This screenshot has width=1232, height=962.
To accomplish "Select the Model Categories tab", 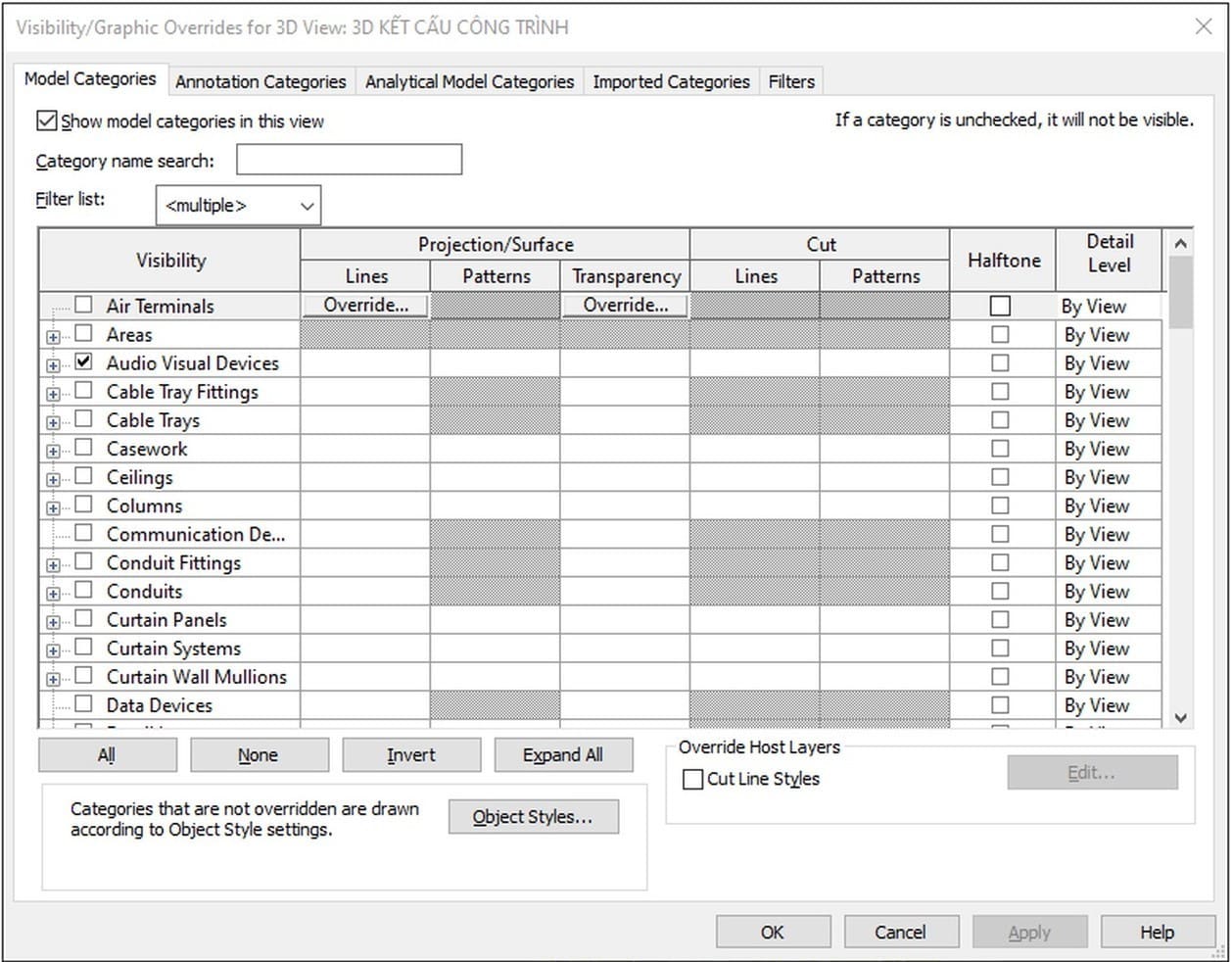I will coord(90,78).
